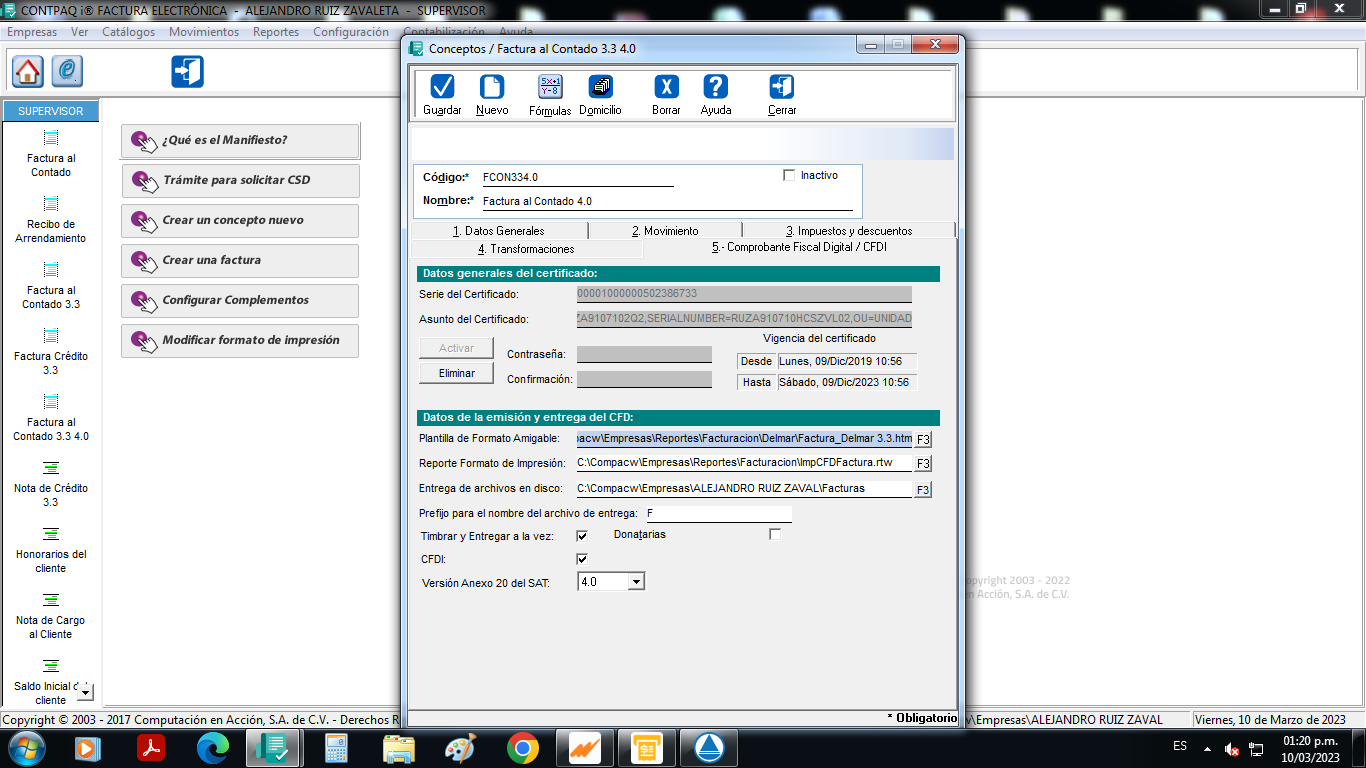
Task: Toggle the Inactivo checkbox
Action: pyautogui.click(x=789, y=175)
